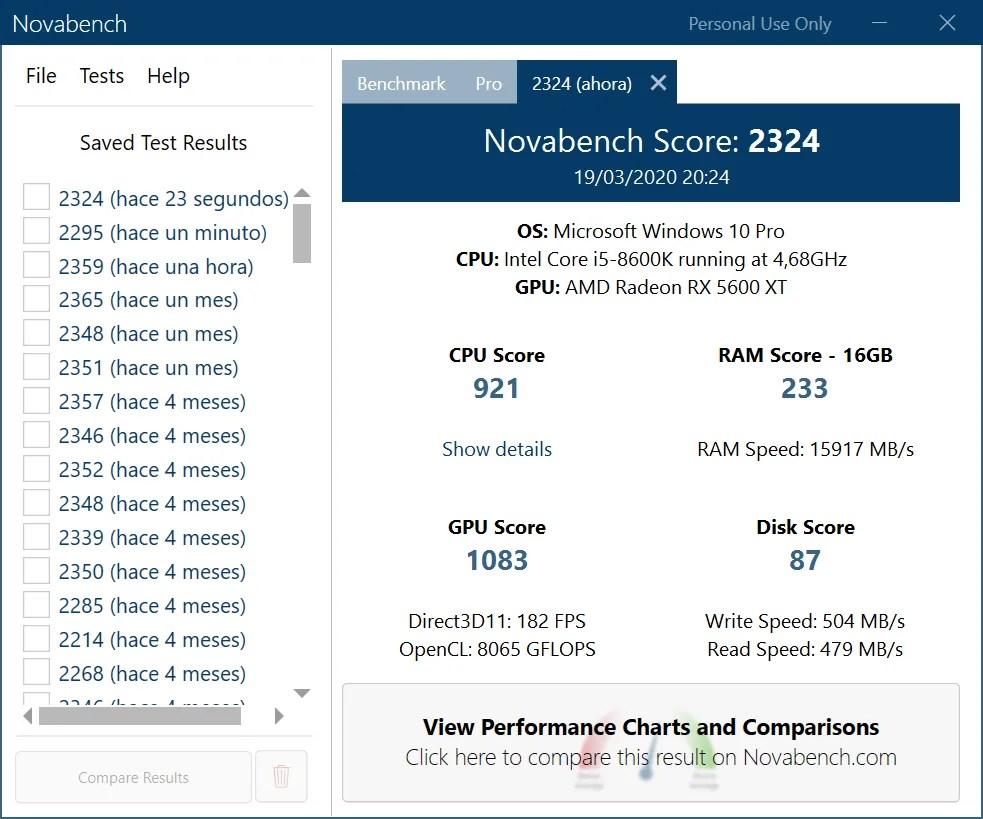This screenshot has height=819, width=983.
Task: Click the GPU AMD Radeon RX 5600 XT line
Action: point(651,287)
